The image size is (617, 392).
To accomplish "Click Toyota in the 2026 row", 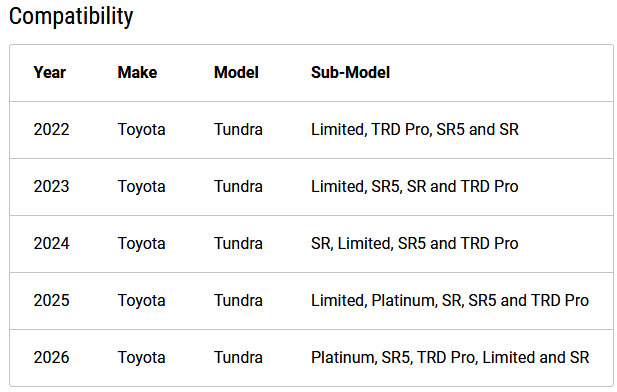I will (x=141, y=358).
